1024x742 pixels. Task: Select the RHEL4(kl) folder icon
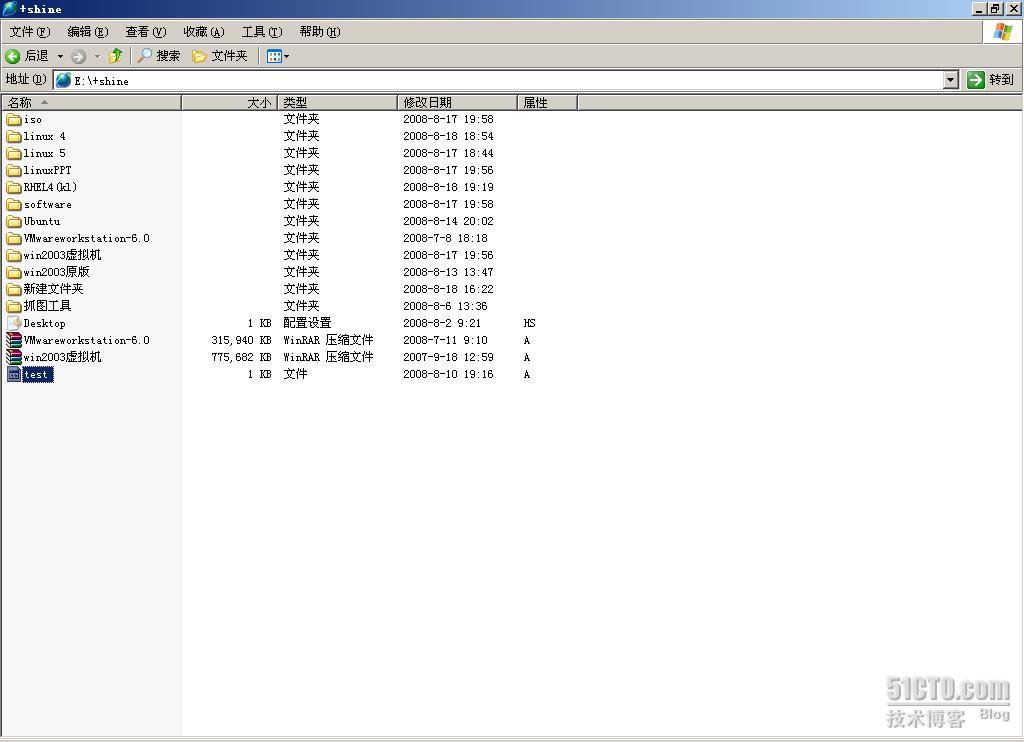(14, 187)
